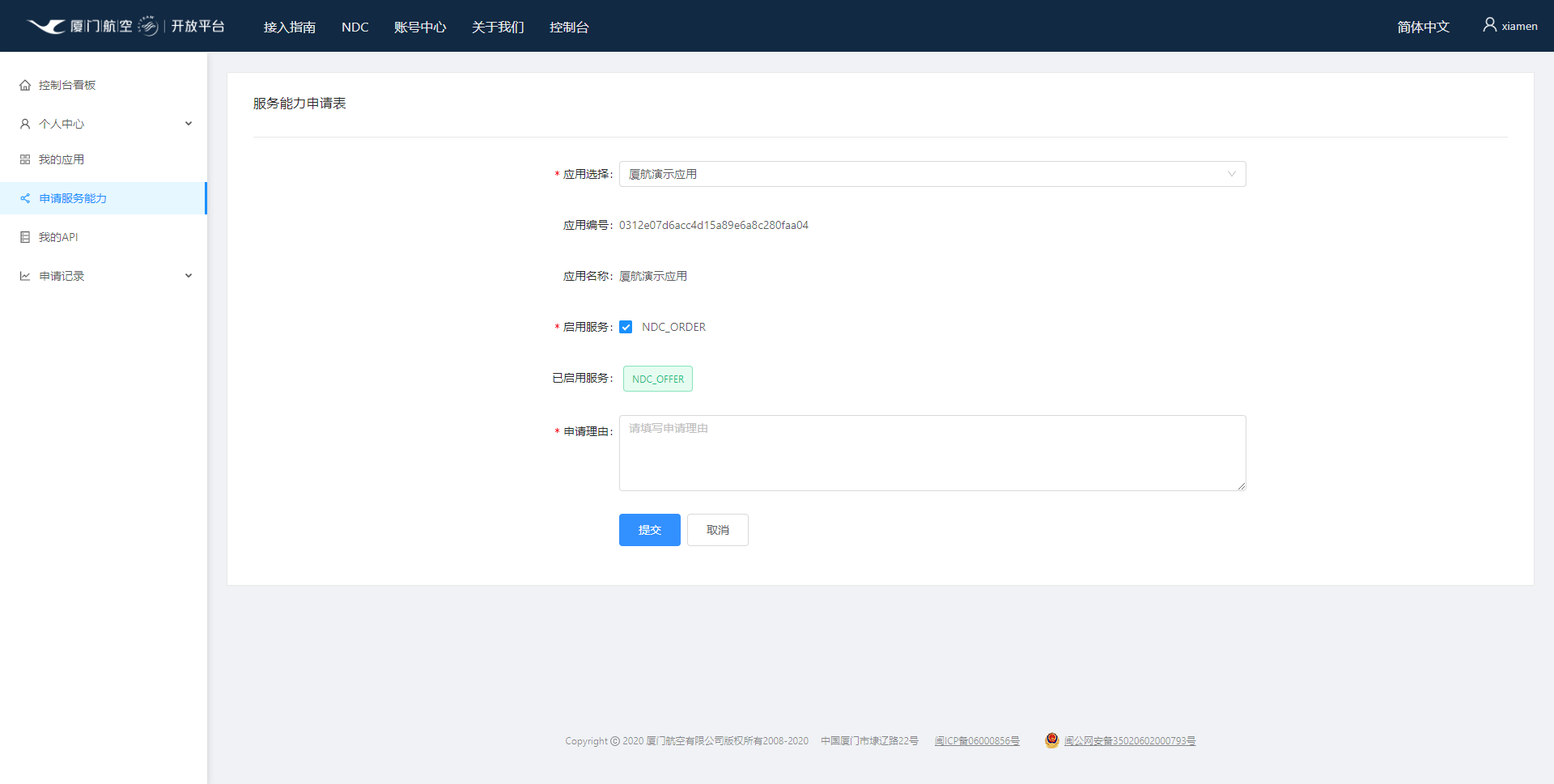Open the 应用选择 dropdown
1554x784 pixels.
[932, 174]
